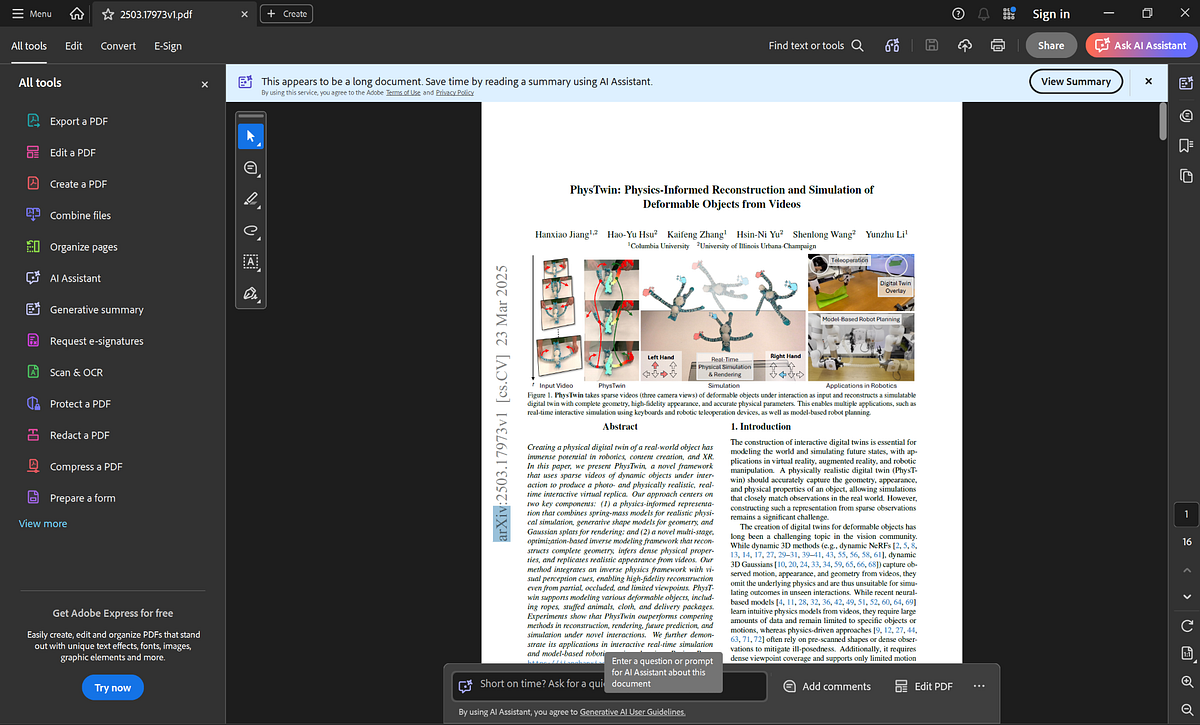Image resolution: width=1200 pixels, height=725 pixels.
Task: Click Try now for Adobe Express
Action: (x=113, y=688)
